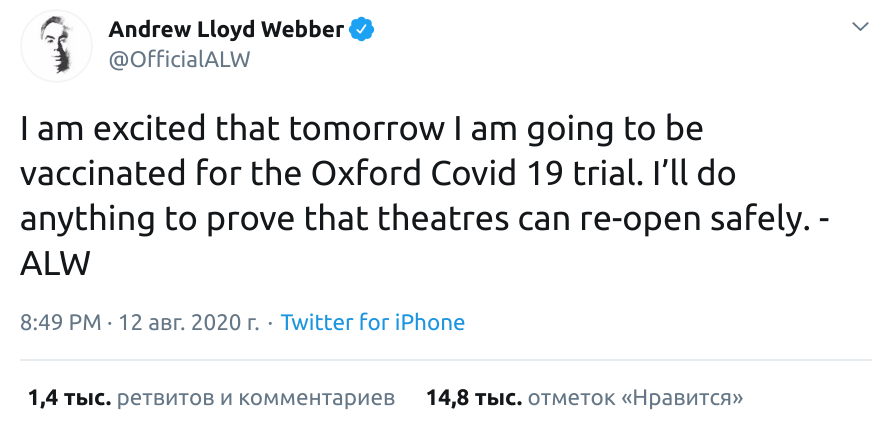
Task: Open the ретвитов и комментариев list
Action: pyautogui.click(x=256, y=398)
